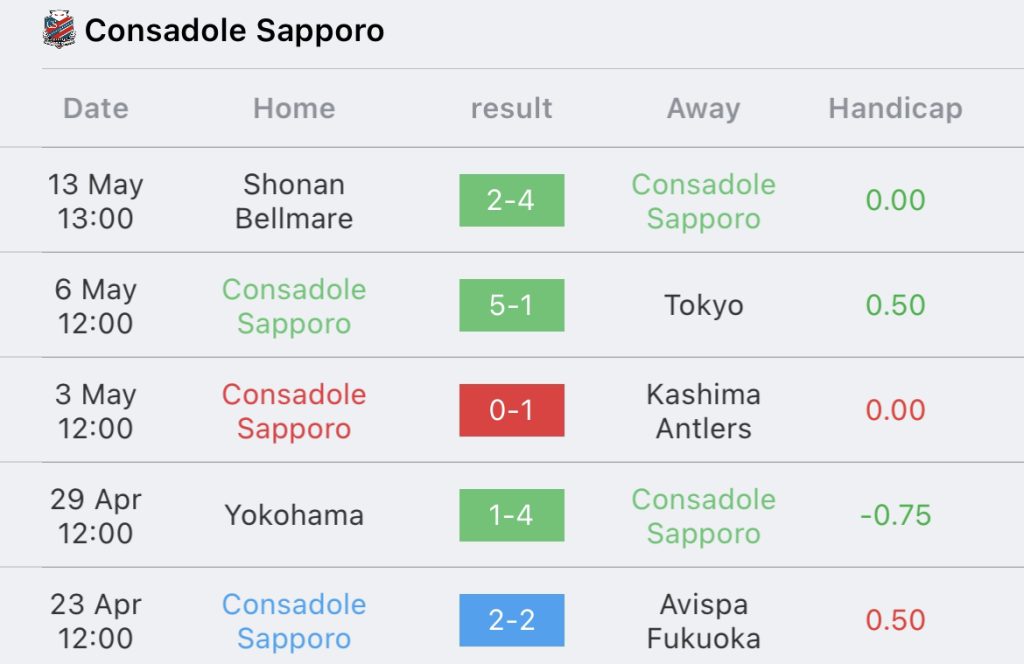This screenshot has width=1024, height=664.
Task: Select the 29 Apr 12:00 match date
Action: [95, 516]
